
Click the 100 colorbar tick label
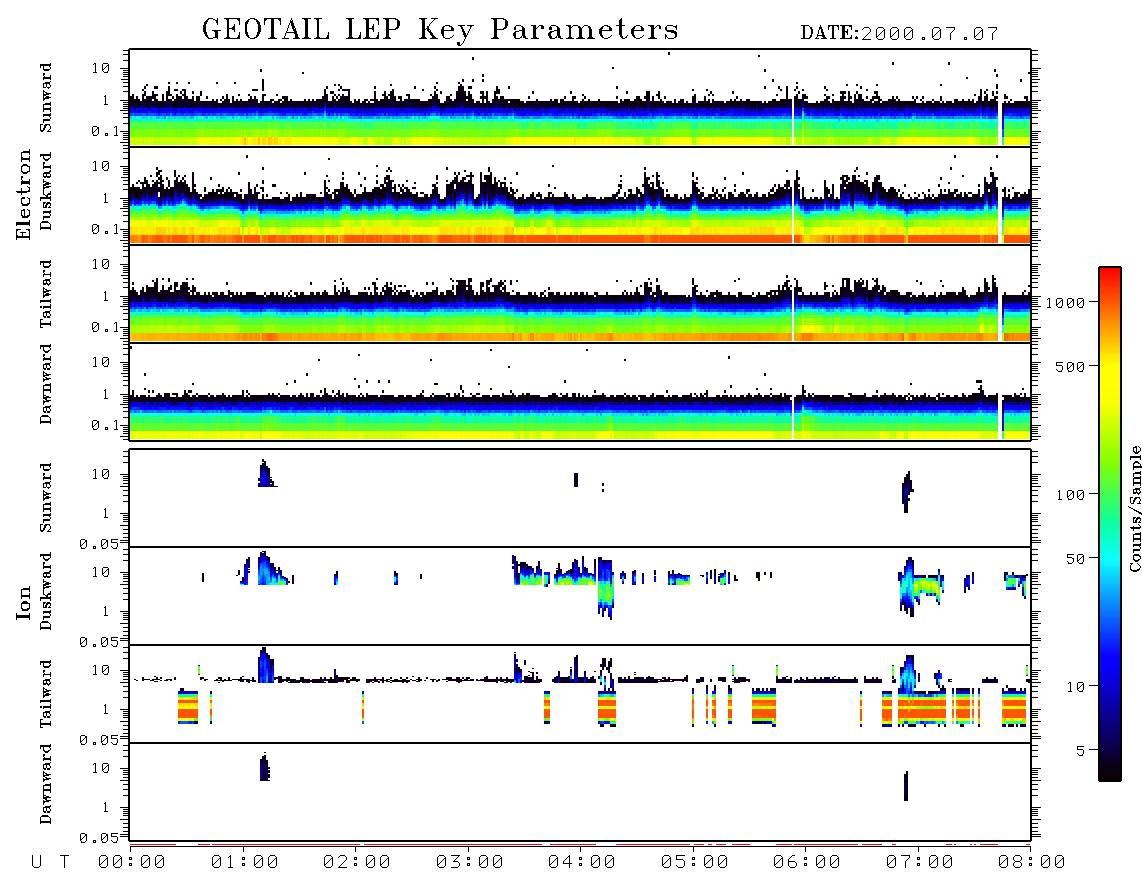coord(1071,495)
